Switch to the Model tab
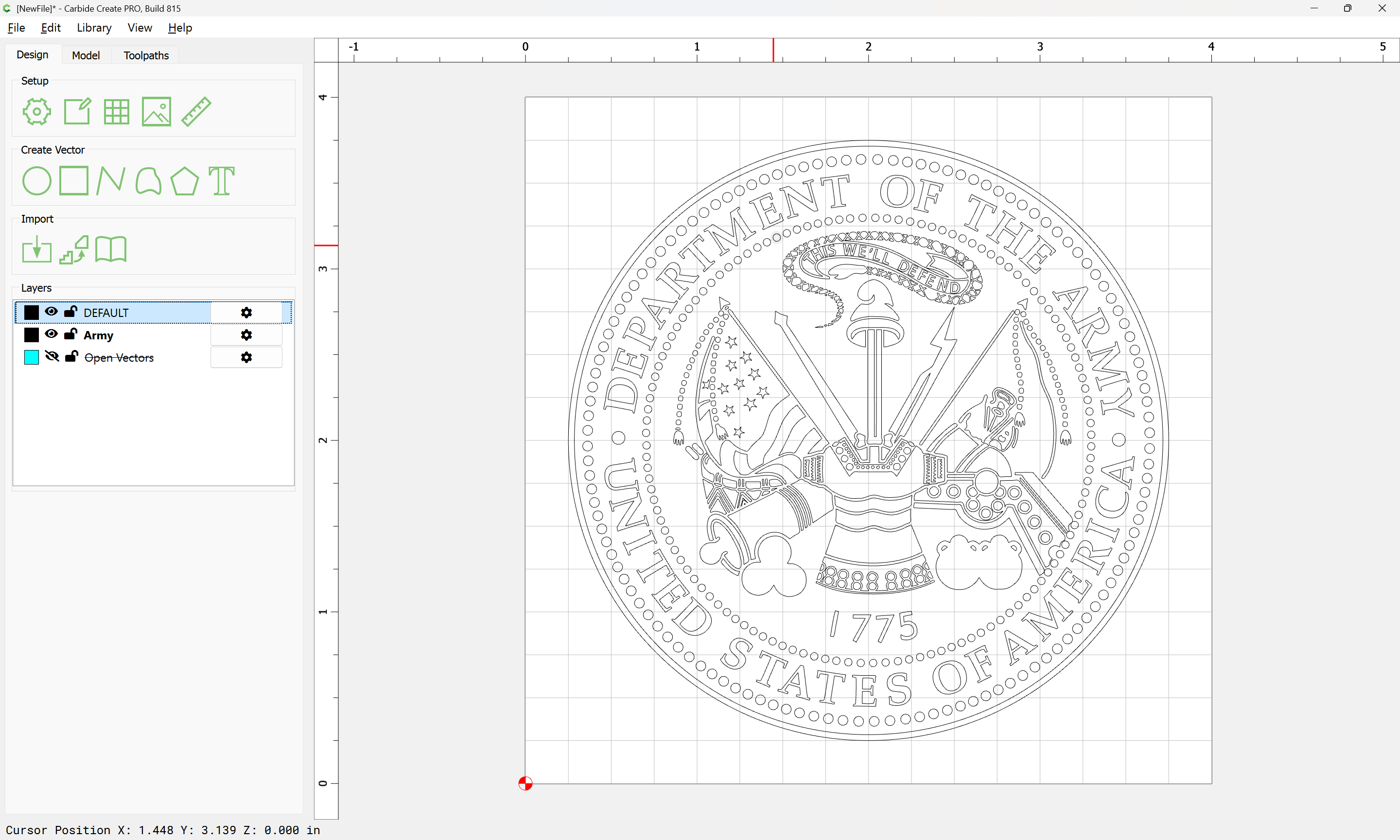Screen dimensions: 1400x840 86,55
